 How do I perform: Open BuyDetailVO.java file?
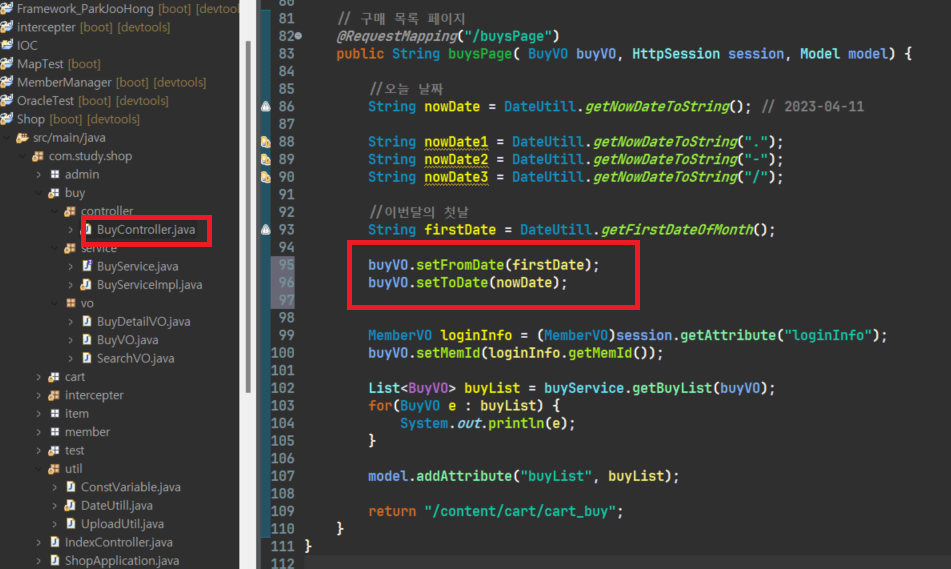click(143, 322)
